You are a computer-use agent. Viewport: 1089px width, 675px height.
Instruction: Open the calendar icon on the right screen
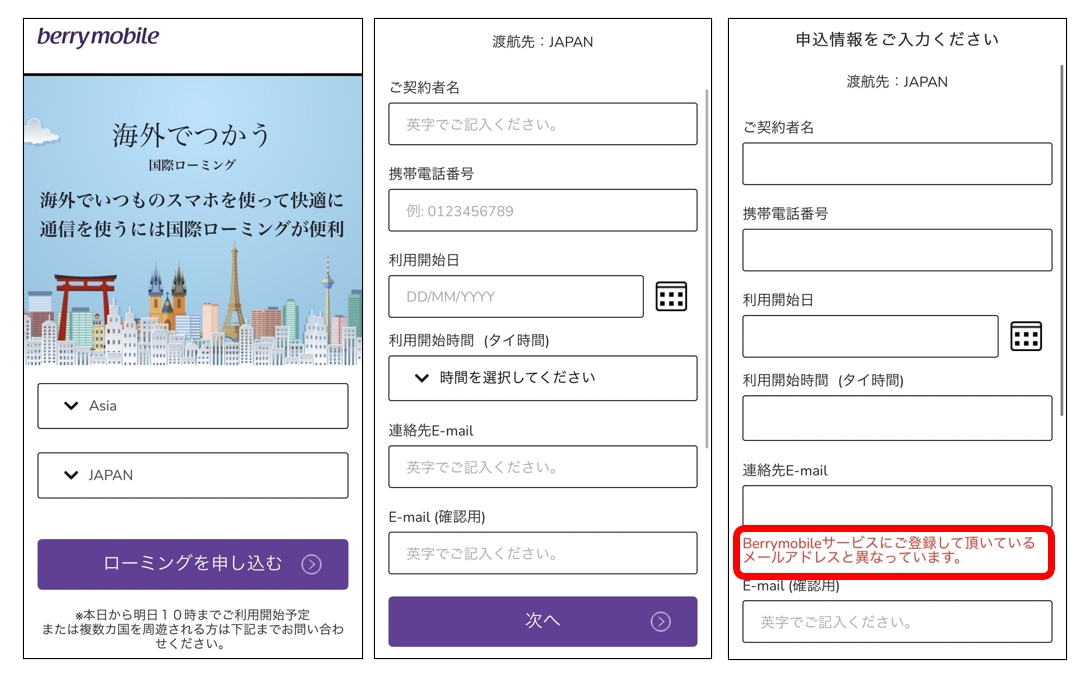coord(1026,336)
